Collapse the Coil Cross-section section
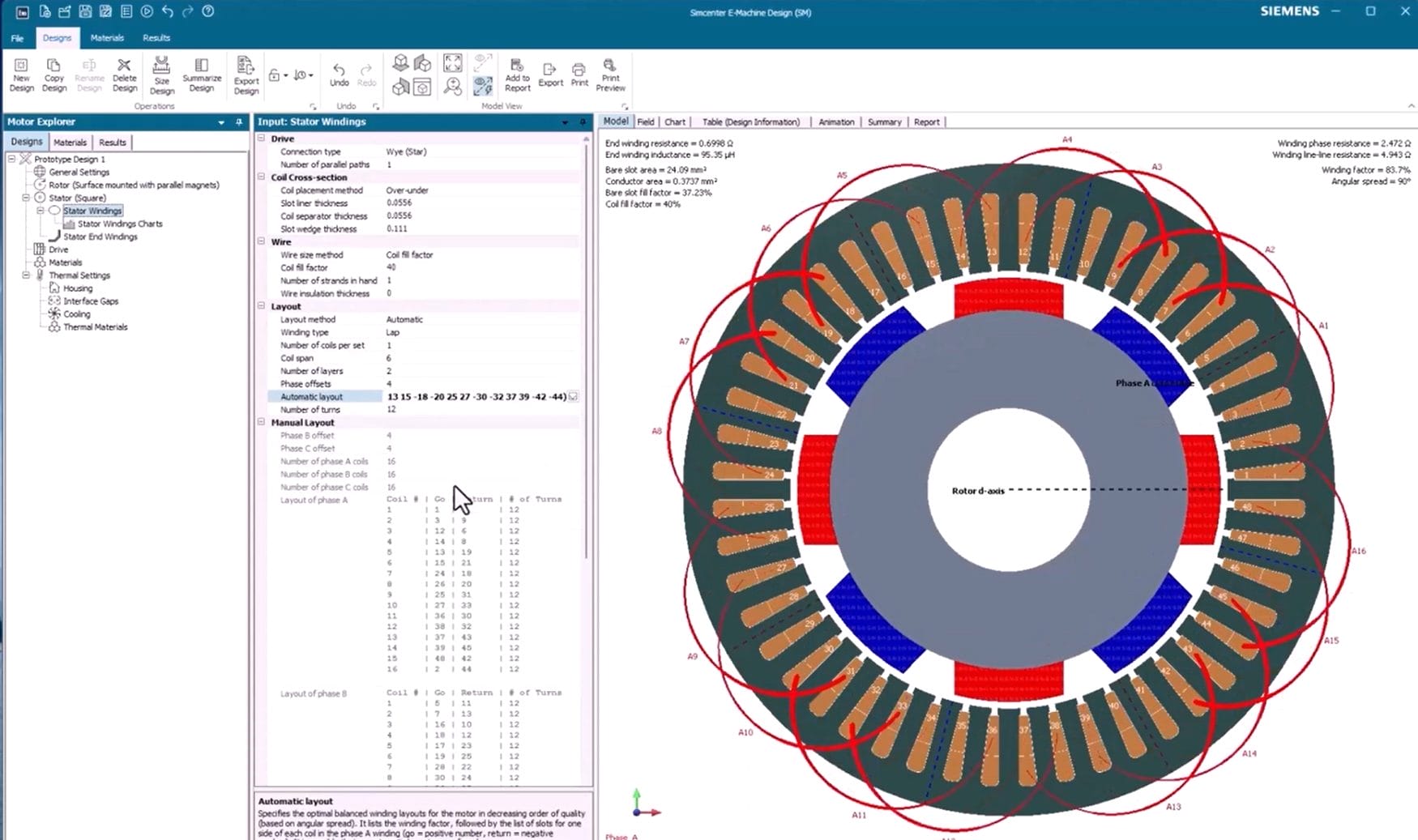This screenshot has height=840, width=1418. coord(260,177)
